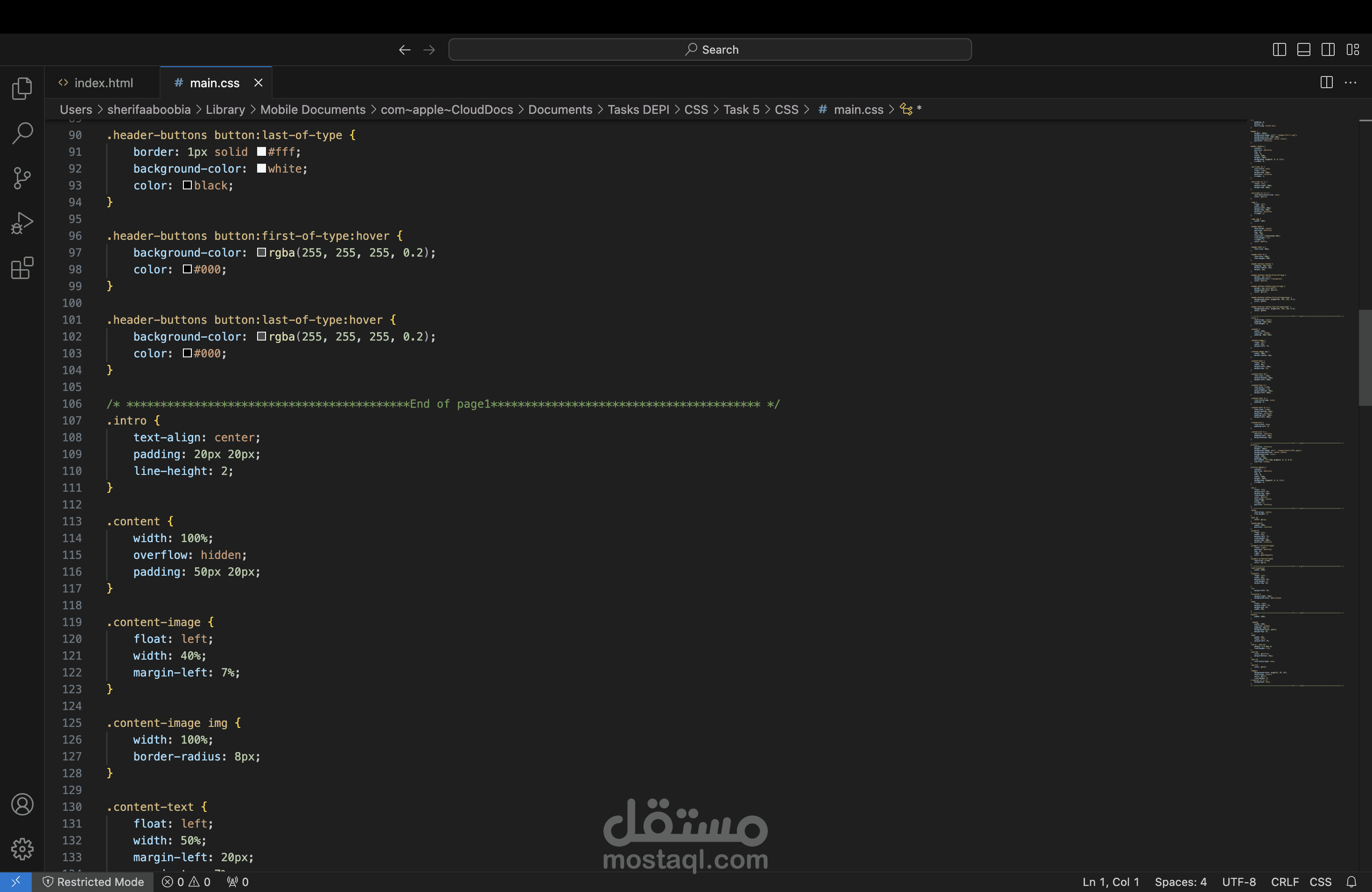Open the Extensions view

(22, 268)
